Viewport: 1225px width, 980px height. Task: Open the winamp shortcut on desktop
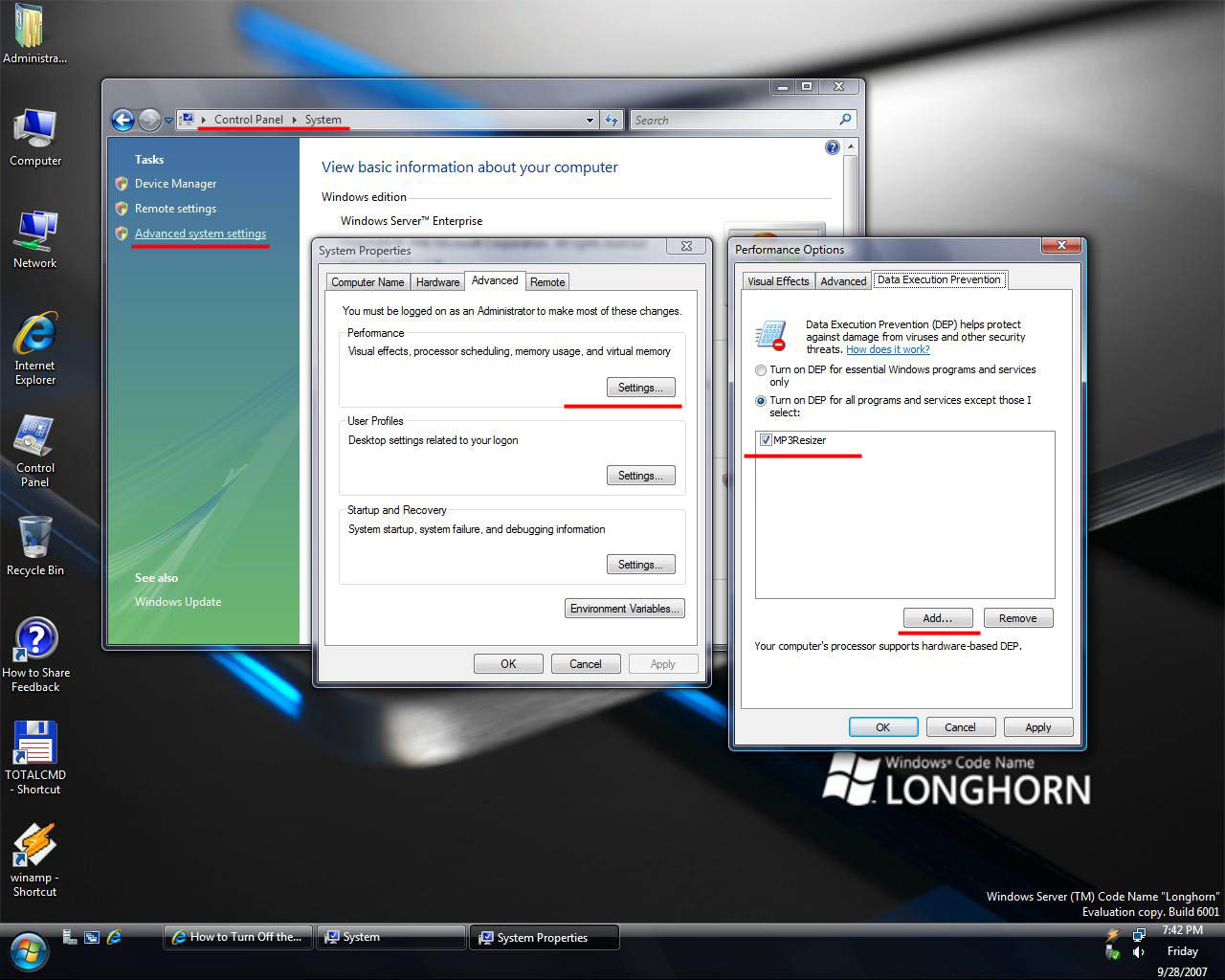[35, 846]
